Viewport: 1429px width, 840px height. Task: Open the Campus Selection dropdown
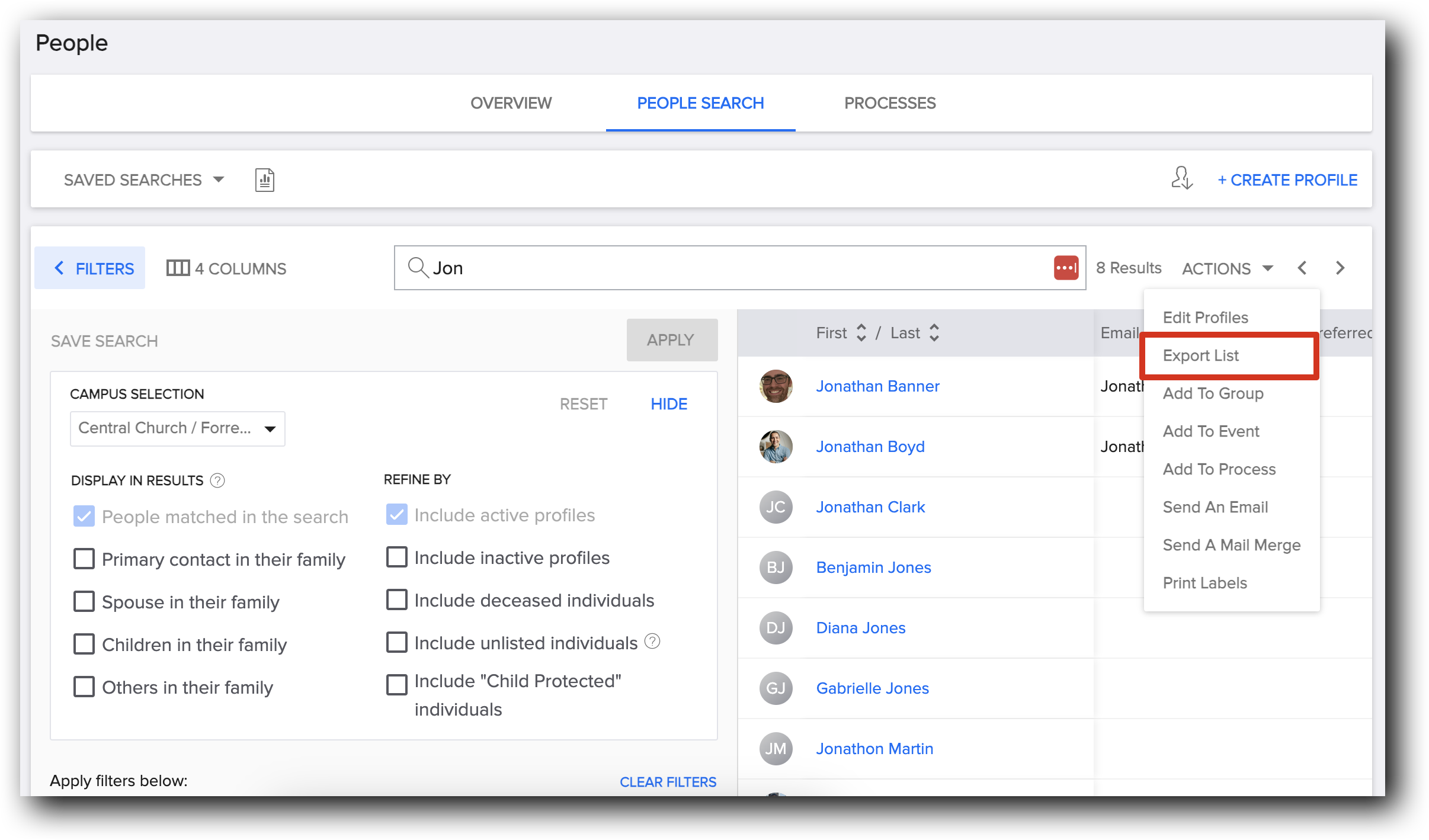coord(177,428)
